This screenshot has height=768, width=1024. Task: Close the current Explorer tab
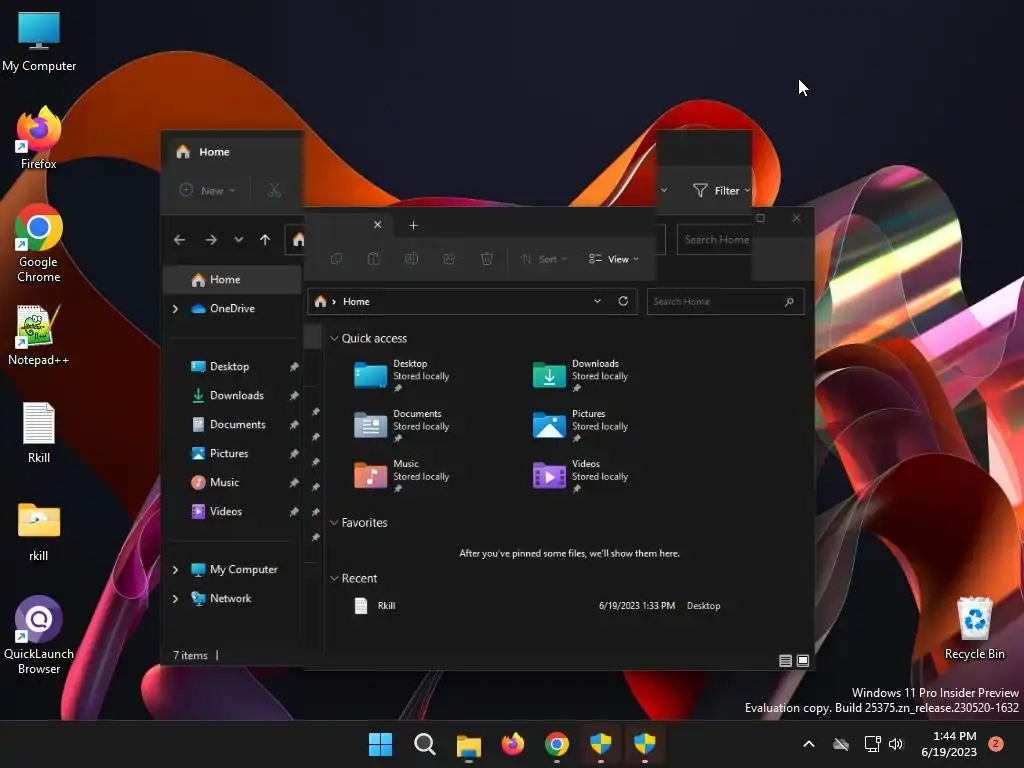point(377,225)
